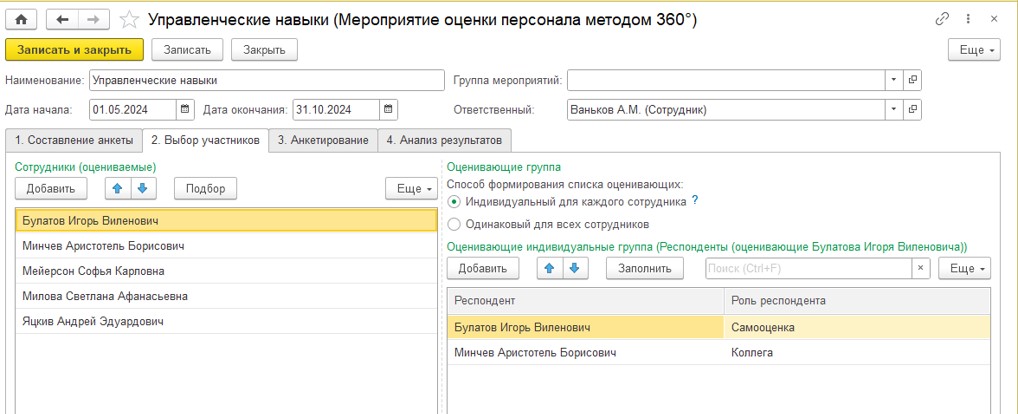The width and height of the screenshot is (1018, 414).
Task: Move selected employee down in list
Action: pyautogui.click(x=142, y=189)
